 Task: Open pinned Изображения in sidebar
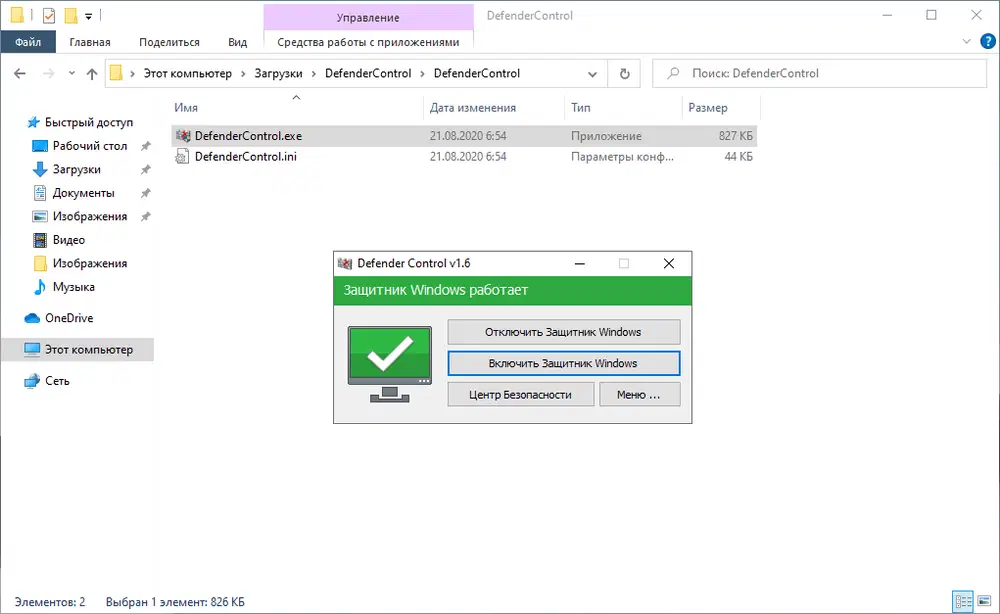click(89, 217)
